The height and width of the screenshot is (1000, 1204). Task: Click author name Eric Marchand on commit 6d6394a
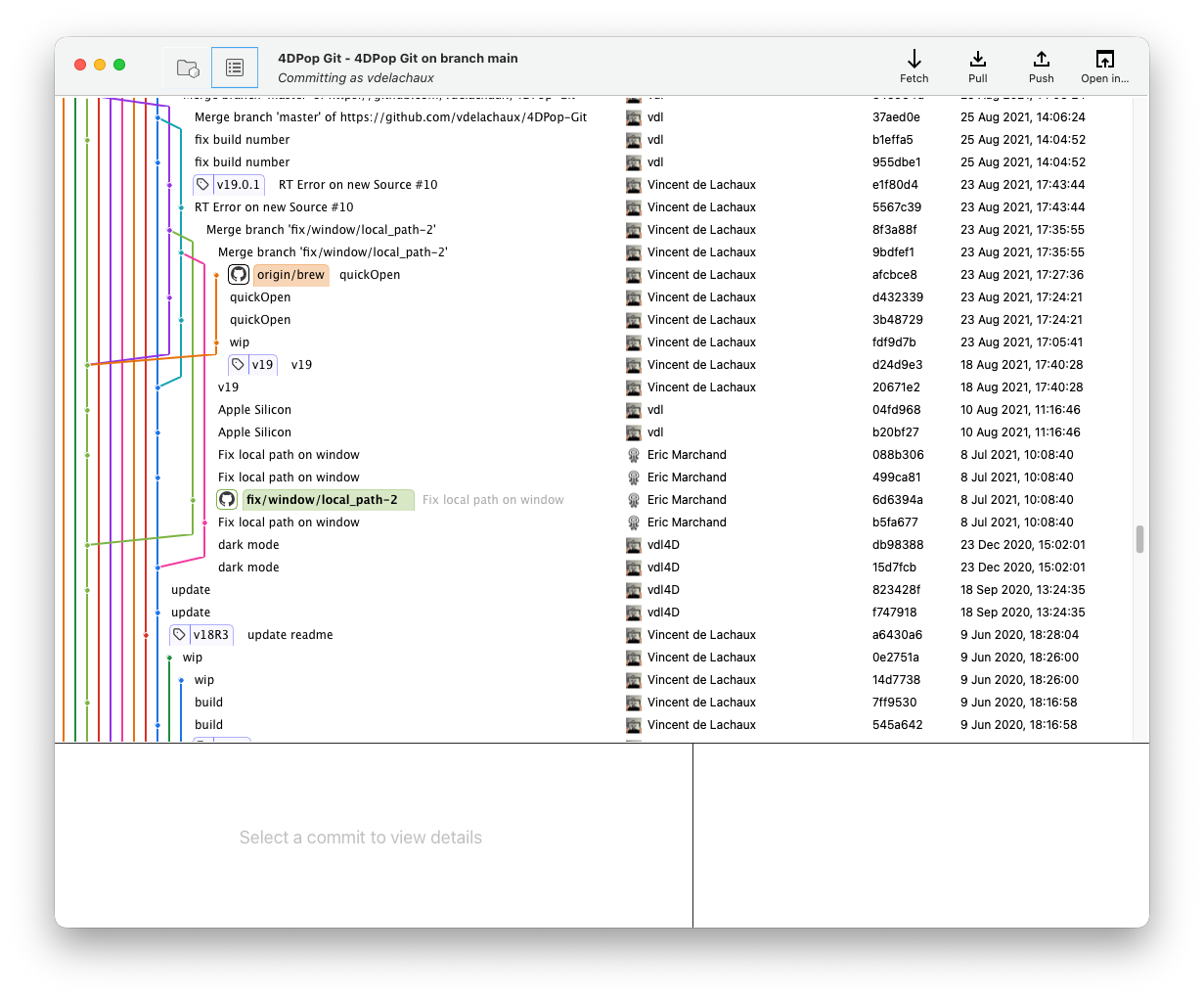coord(687,500)
